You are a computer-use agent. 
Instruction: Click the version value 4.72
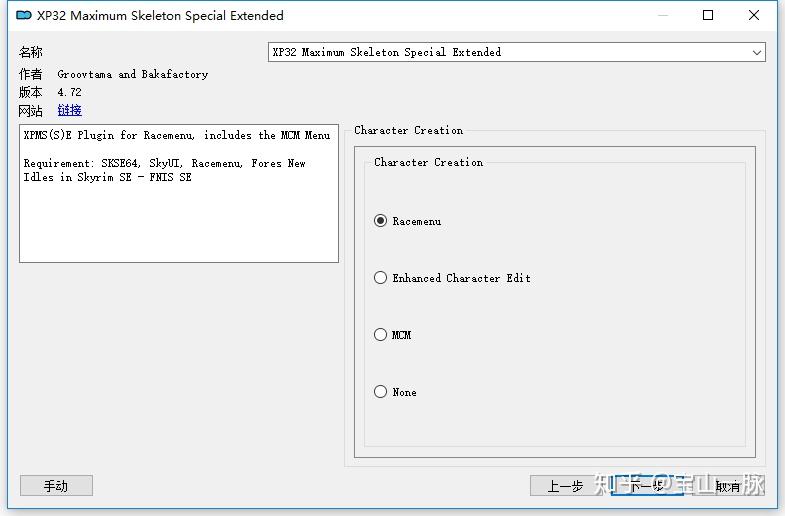coord(69,92)
